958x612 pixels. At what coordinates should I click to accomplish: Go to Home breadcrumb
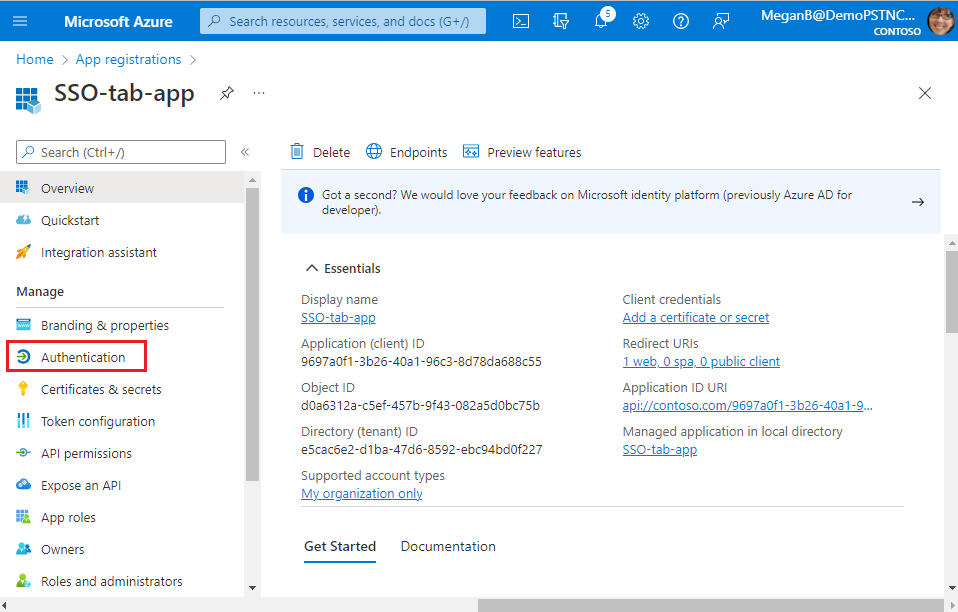tap(35, 59)
